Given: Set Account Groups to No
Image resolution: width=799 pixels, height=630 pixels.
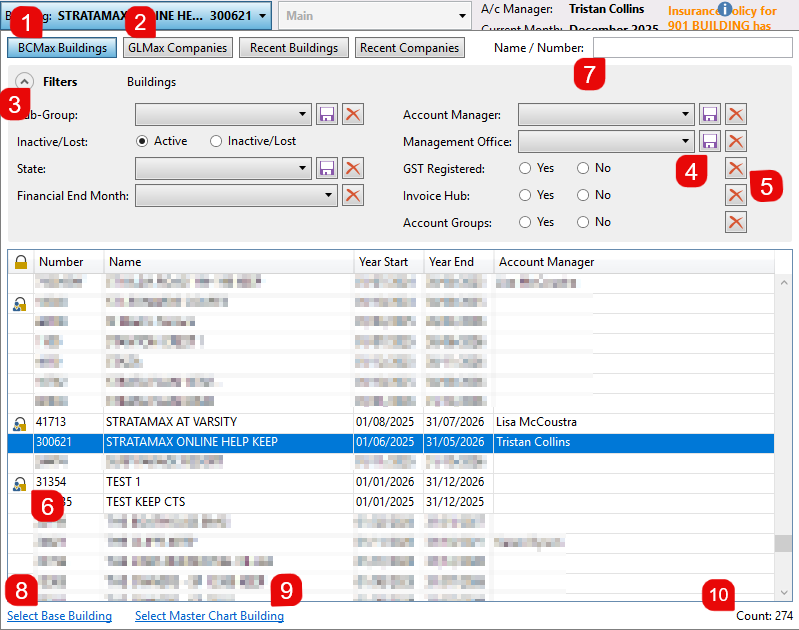Looking at the screenshot, I should point(583,222).
